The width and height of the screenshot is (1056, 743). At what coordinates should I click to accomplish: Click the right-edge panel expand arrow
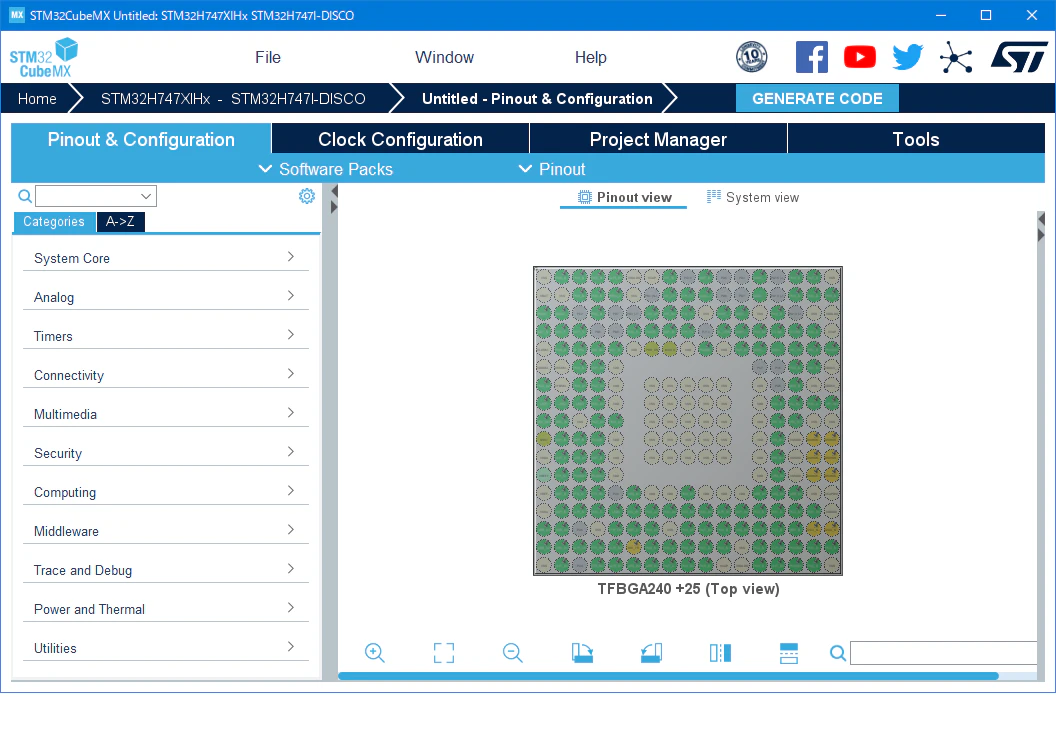click(x=1041, y=235)
